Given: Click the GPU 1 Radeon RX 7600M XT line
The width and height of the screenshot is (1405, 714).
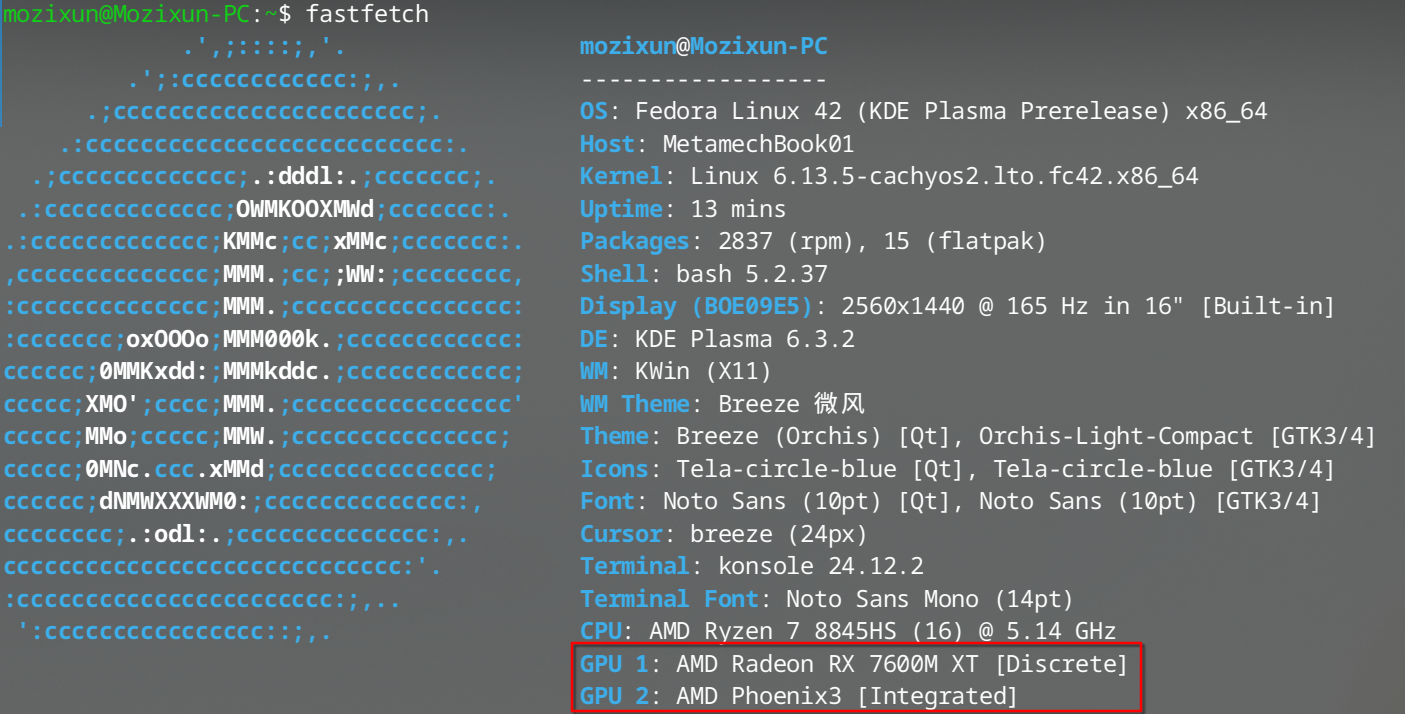Looking at the screenshot, I should pos(853,663).
